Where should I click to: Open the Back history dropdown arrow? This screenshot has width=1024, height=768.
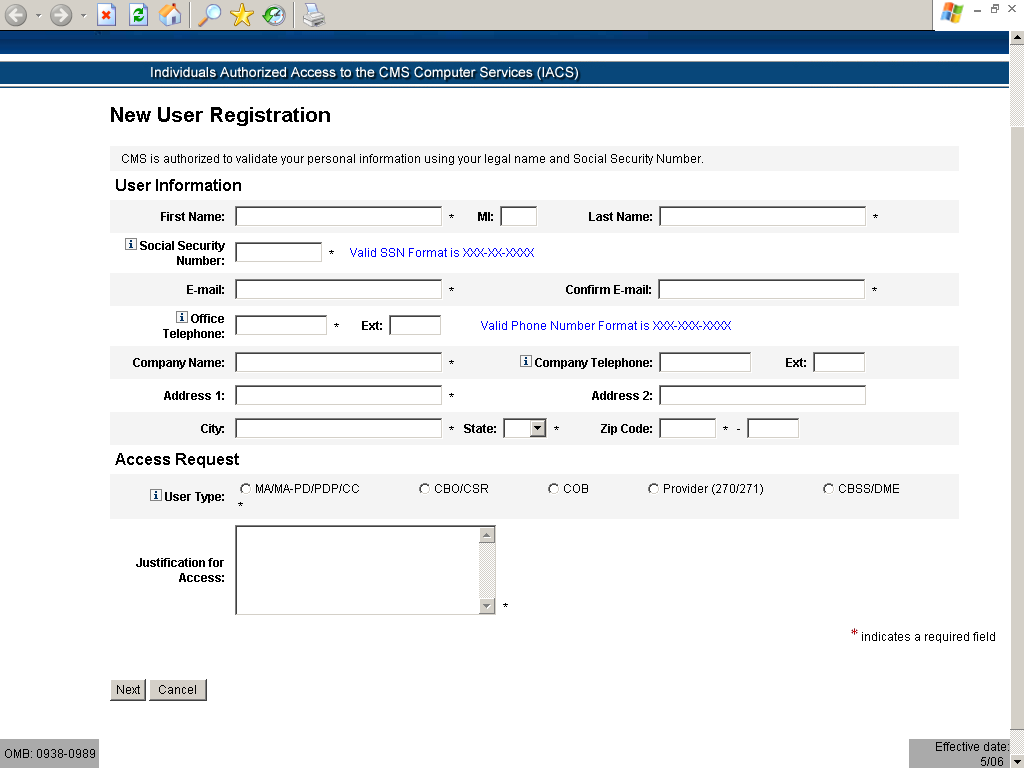click(38, 15)
